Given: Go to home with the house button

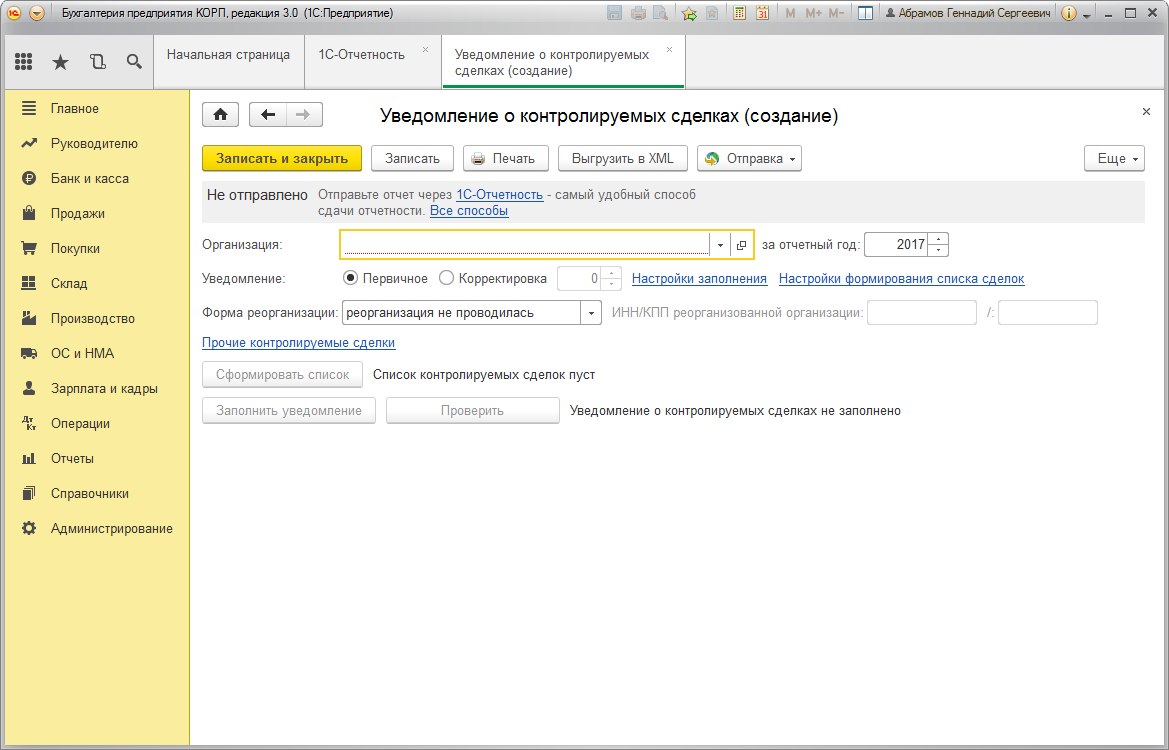Looking at the screenshot, I should point(221,115).
